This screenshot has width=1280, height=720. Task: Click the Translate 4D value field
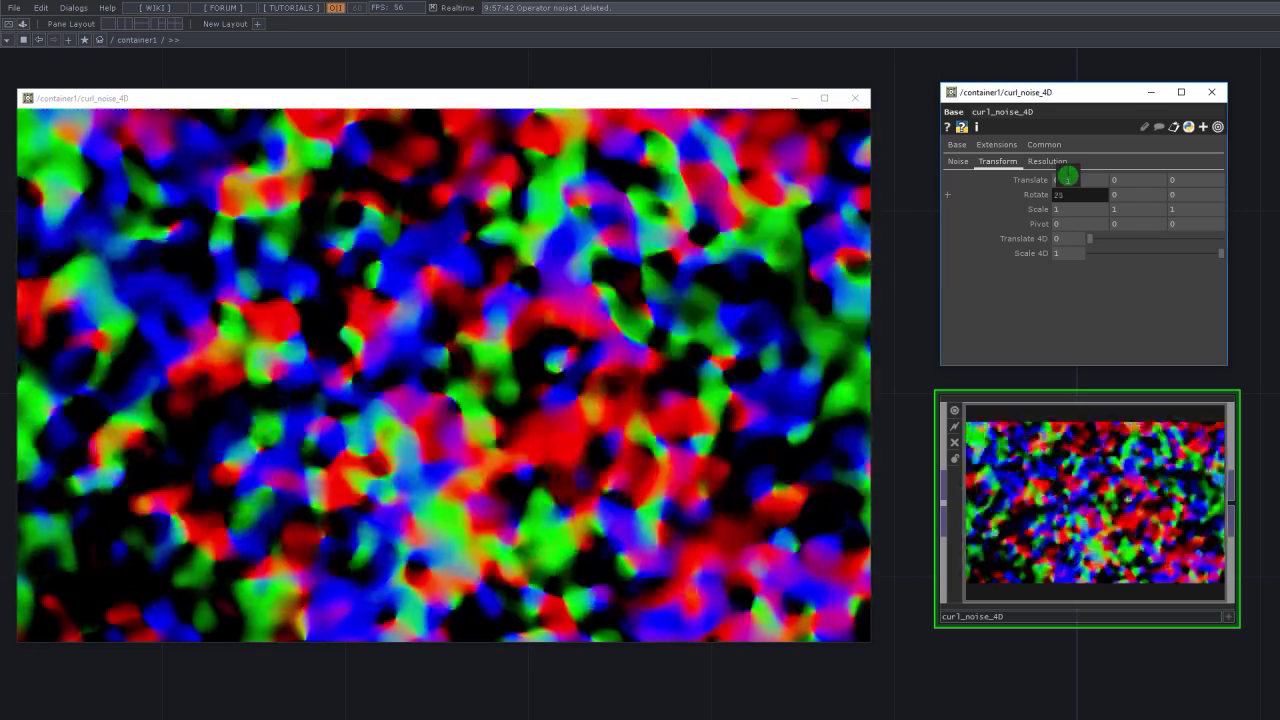pos(1068,239)
